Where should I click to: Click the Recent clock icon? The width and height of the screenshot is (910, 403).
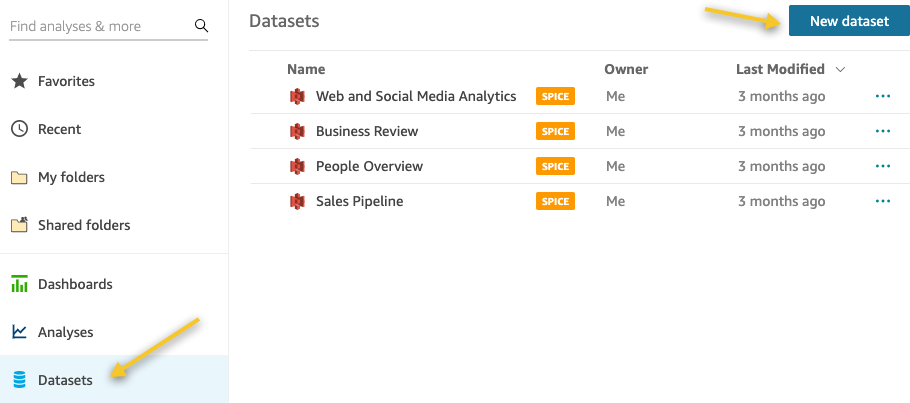19,129
